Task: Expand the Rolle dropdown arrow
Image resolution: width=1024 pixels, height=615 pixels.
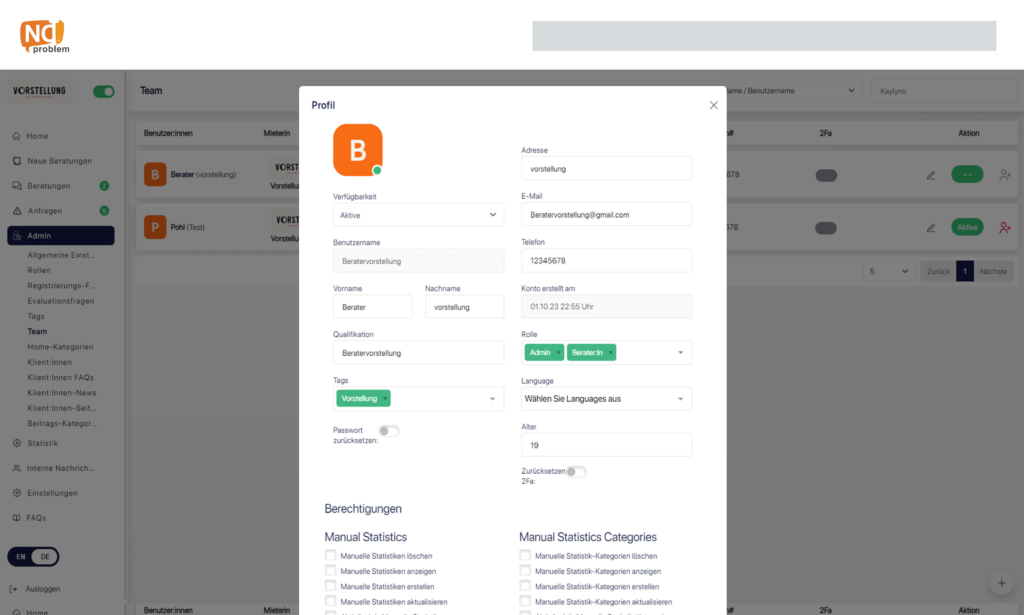Action: pos(680,353)
